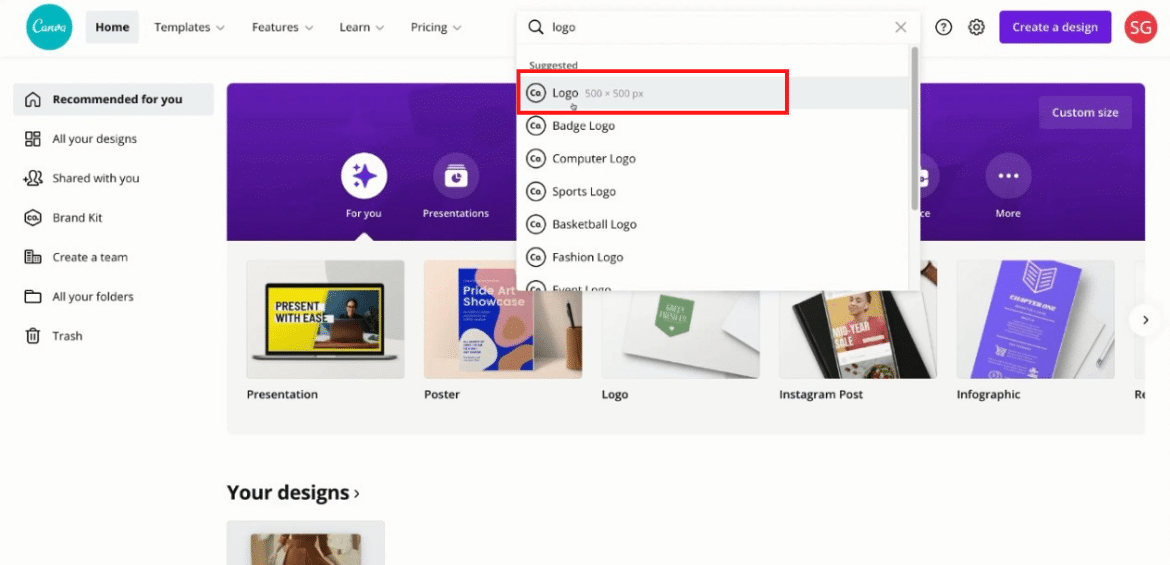Click the magnifier search icon
Screen dimensions: 1170x565
click(536, 28)
